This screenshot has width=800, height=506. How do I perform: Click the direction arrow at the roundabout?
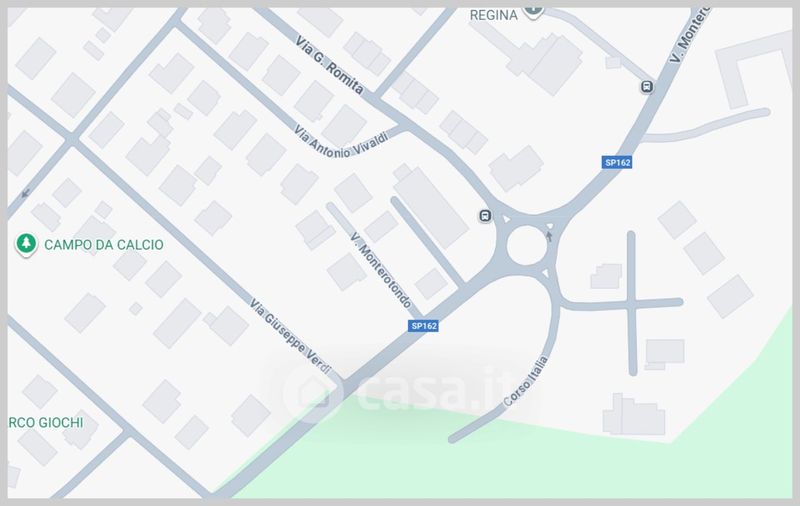pos(549,236)
